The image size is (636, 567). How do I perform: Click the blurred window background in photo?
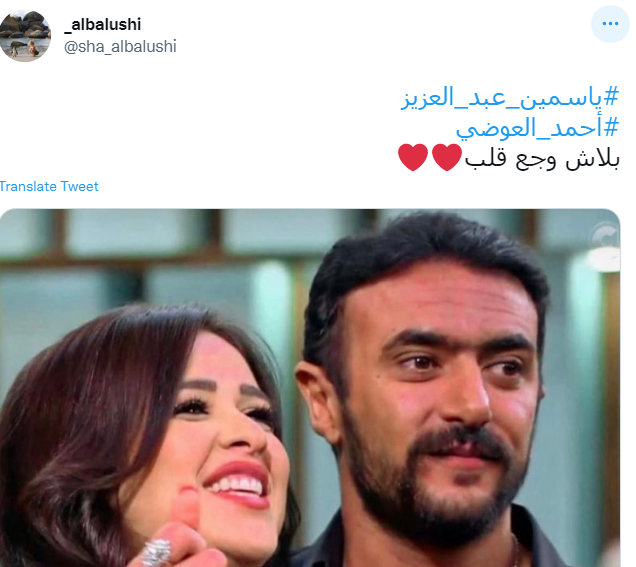pos(162,251)
